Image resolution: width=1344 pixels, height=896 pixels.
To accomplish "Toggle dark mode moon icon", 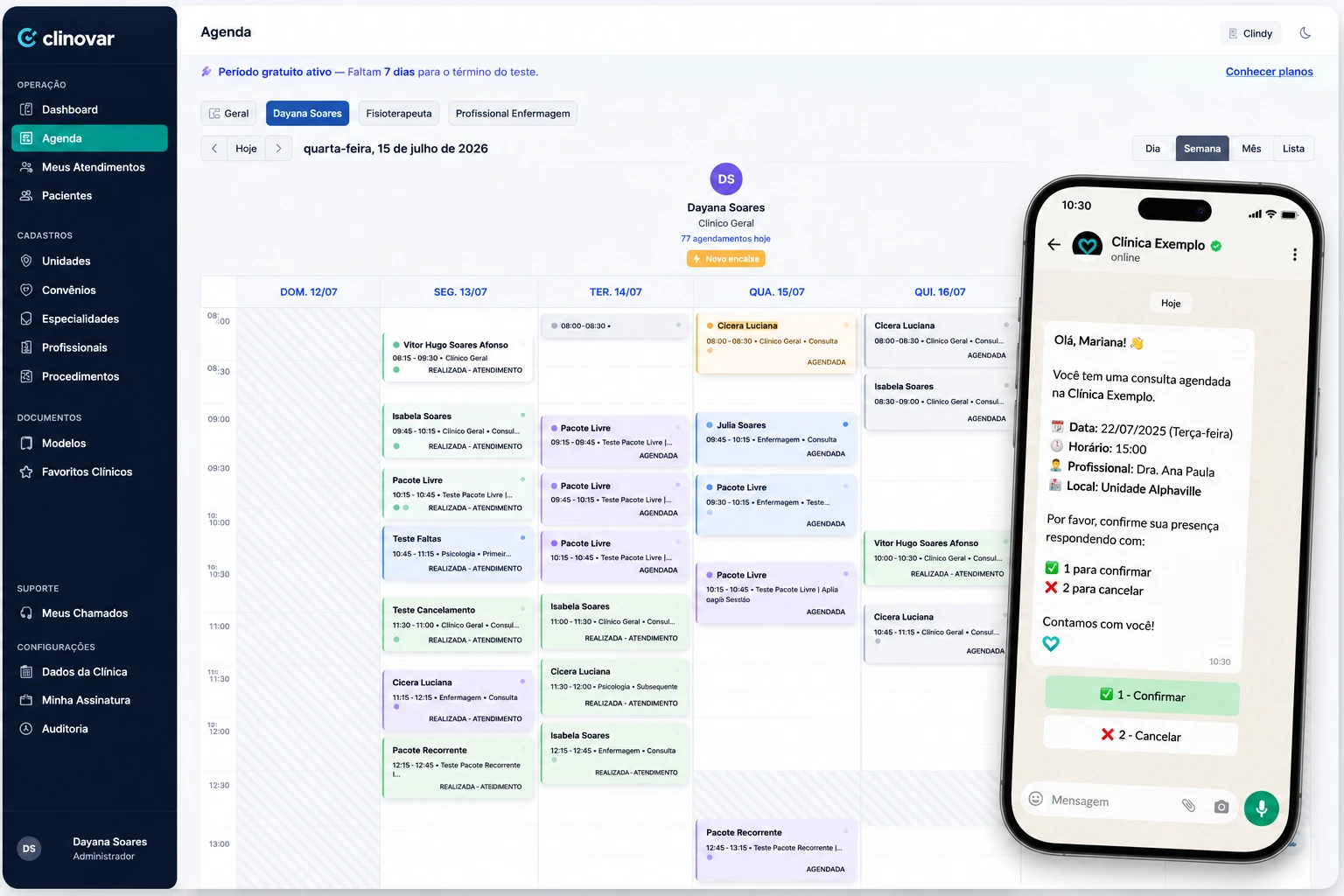I will pyautogui.click(x=1305, y=33).
